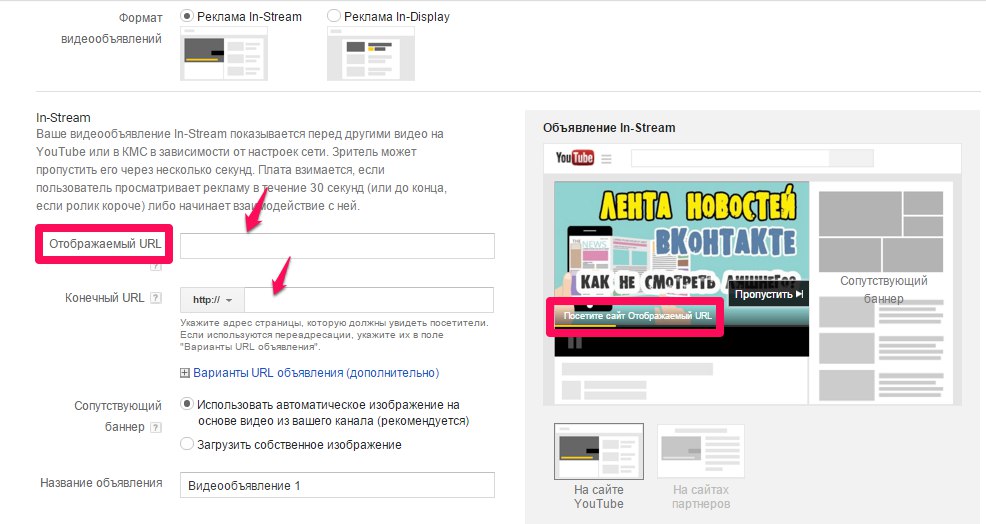
Task: Open Варианты URL объявления (дополнительно) link
Action: tap(316, 373)
